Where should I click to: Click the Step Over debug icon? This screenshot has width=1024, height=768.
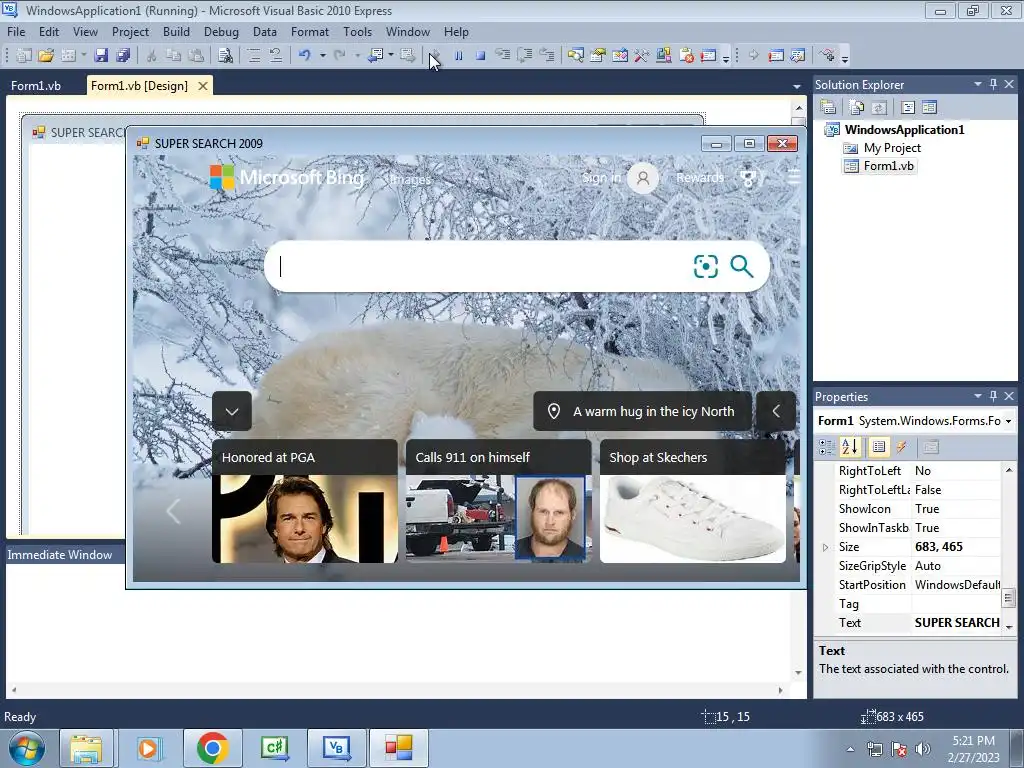tap(524, 56)
